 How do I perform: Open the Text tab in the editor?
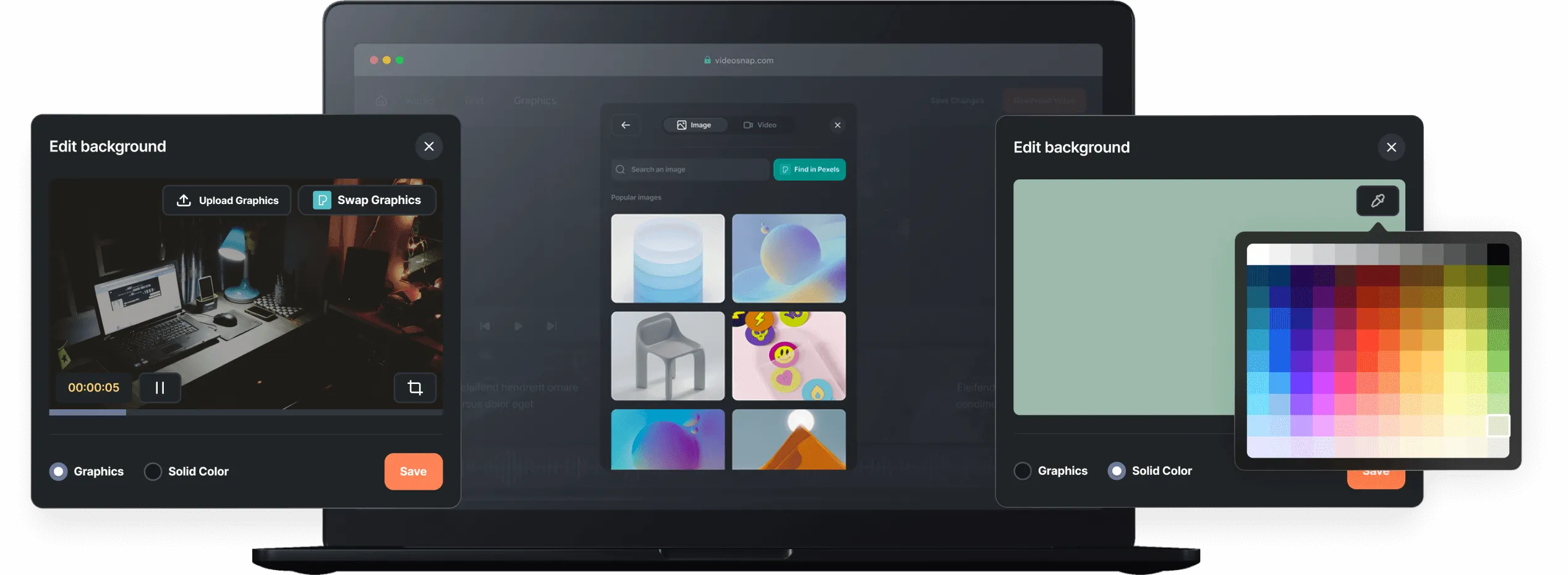pyautogui.click(x=474, y=101)
